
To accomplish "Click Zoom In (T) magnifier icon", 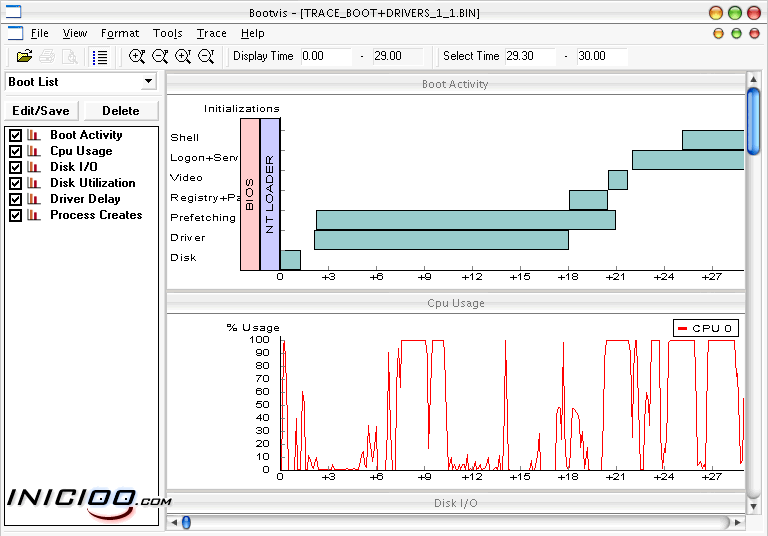I will (x=183, y=56).
